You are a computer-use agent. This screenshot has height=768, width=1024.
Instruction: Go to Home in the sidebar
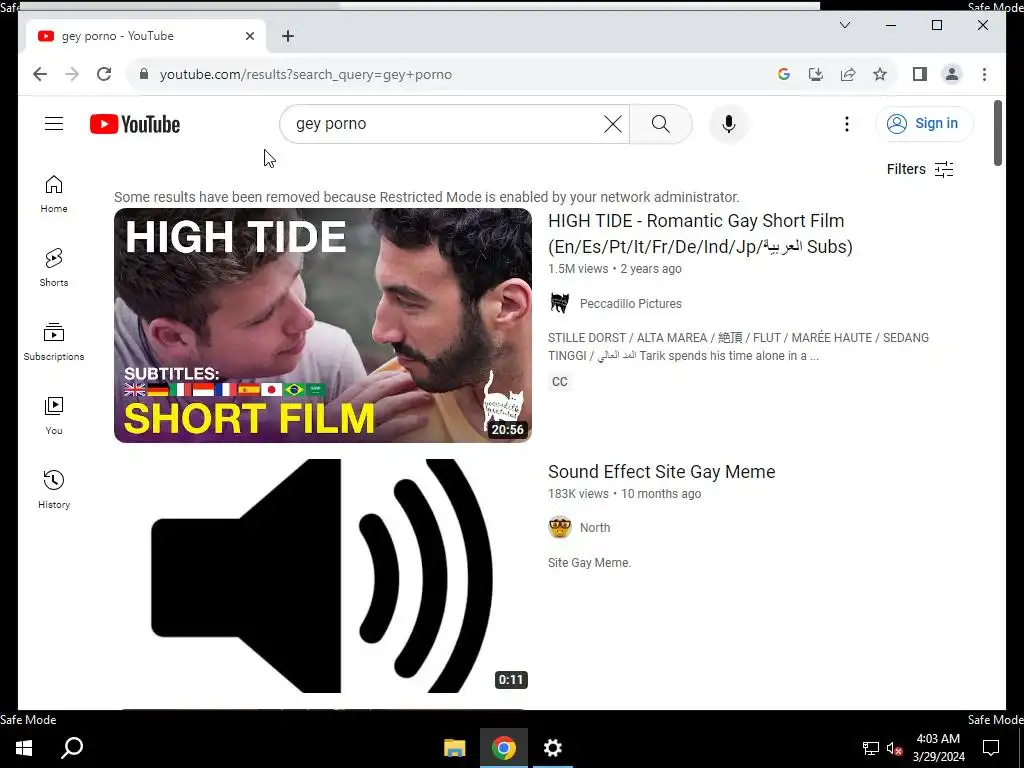click(x=54, y=194)
